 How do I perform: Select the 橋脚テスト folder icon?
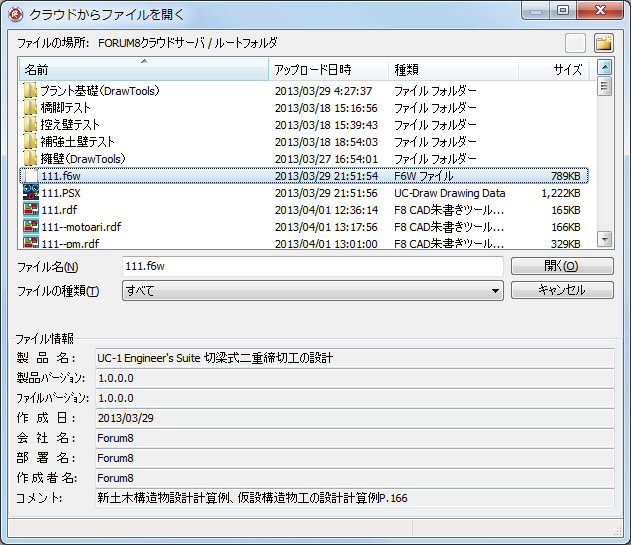(x=30, y=108)
